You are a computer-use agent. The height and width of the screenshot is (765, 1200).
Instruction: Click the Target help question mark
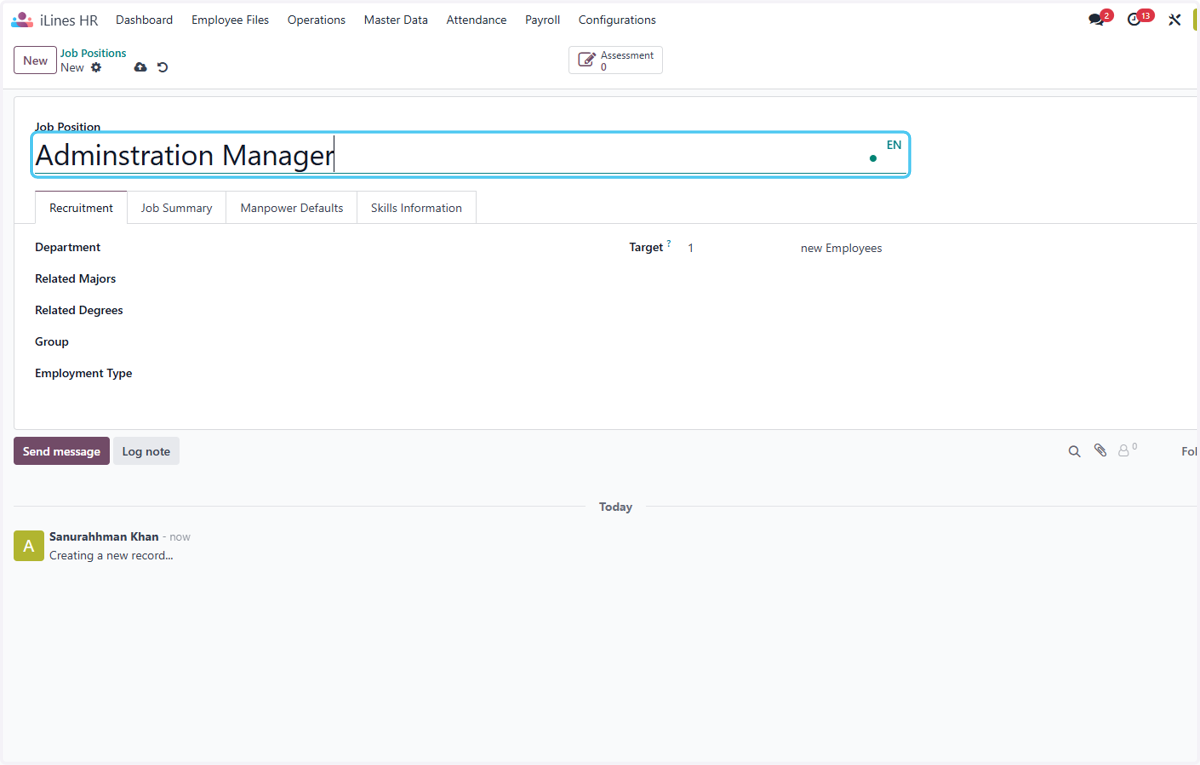(x=669, y=244)
